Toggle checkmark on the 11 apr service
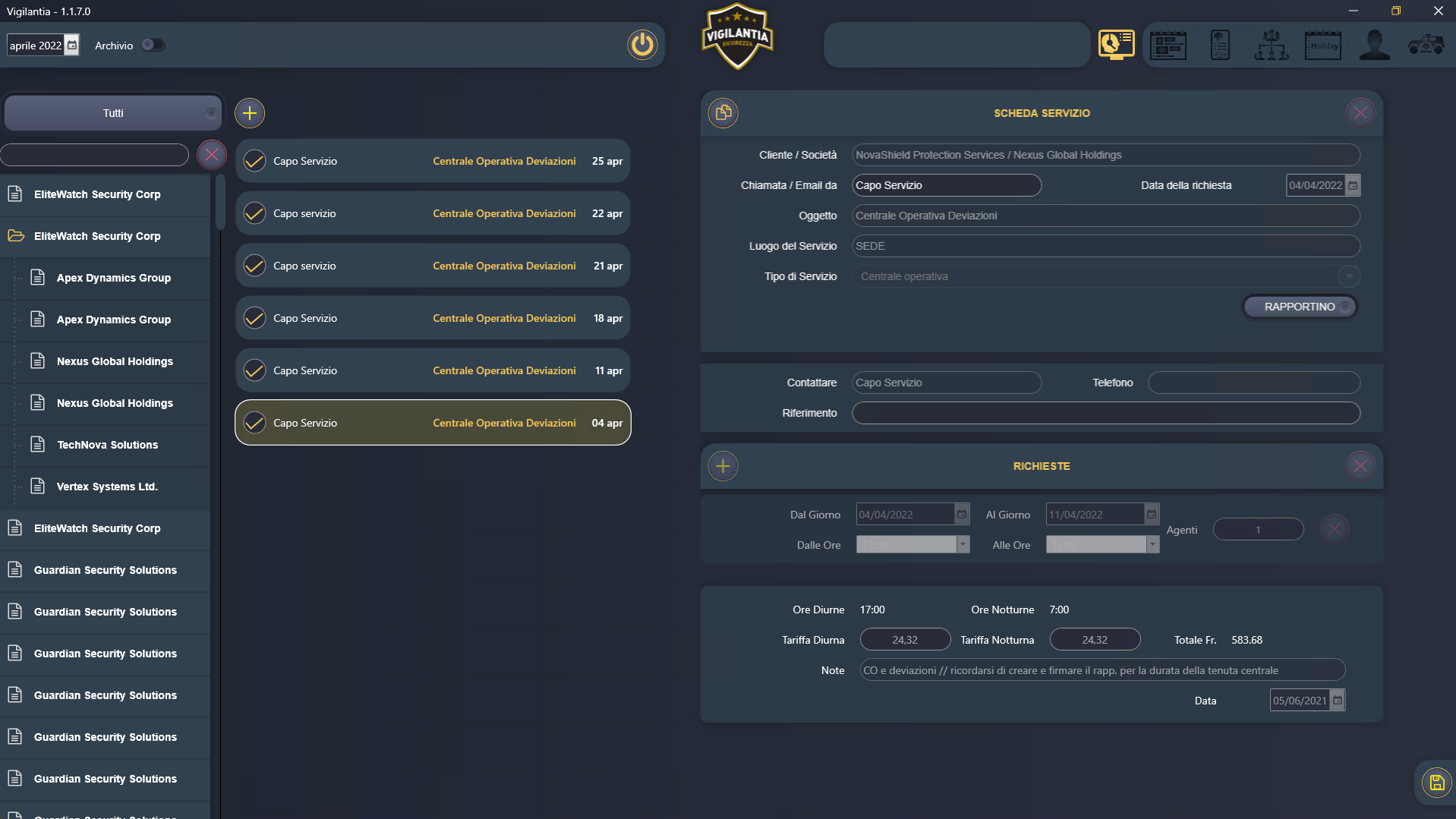Screen dimensions: 1456x819 (x=254, y=370)
